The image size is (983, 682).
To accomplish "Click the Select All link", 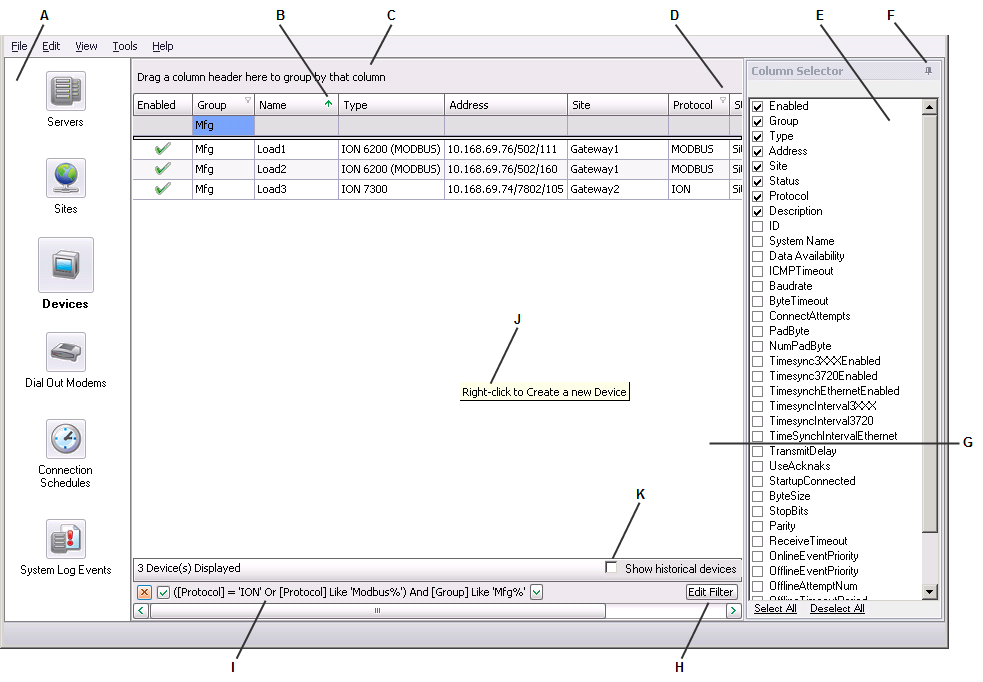I will point(774,608).
